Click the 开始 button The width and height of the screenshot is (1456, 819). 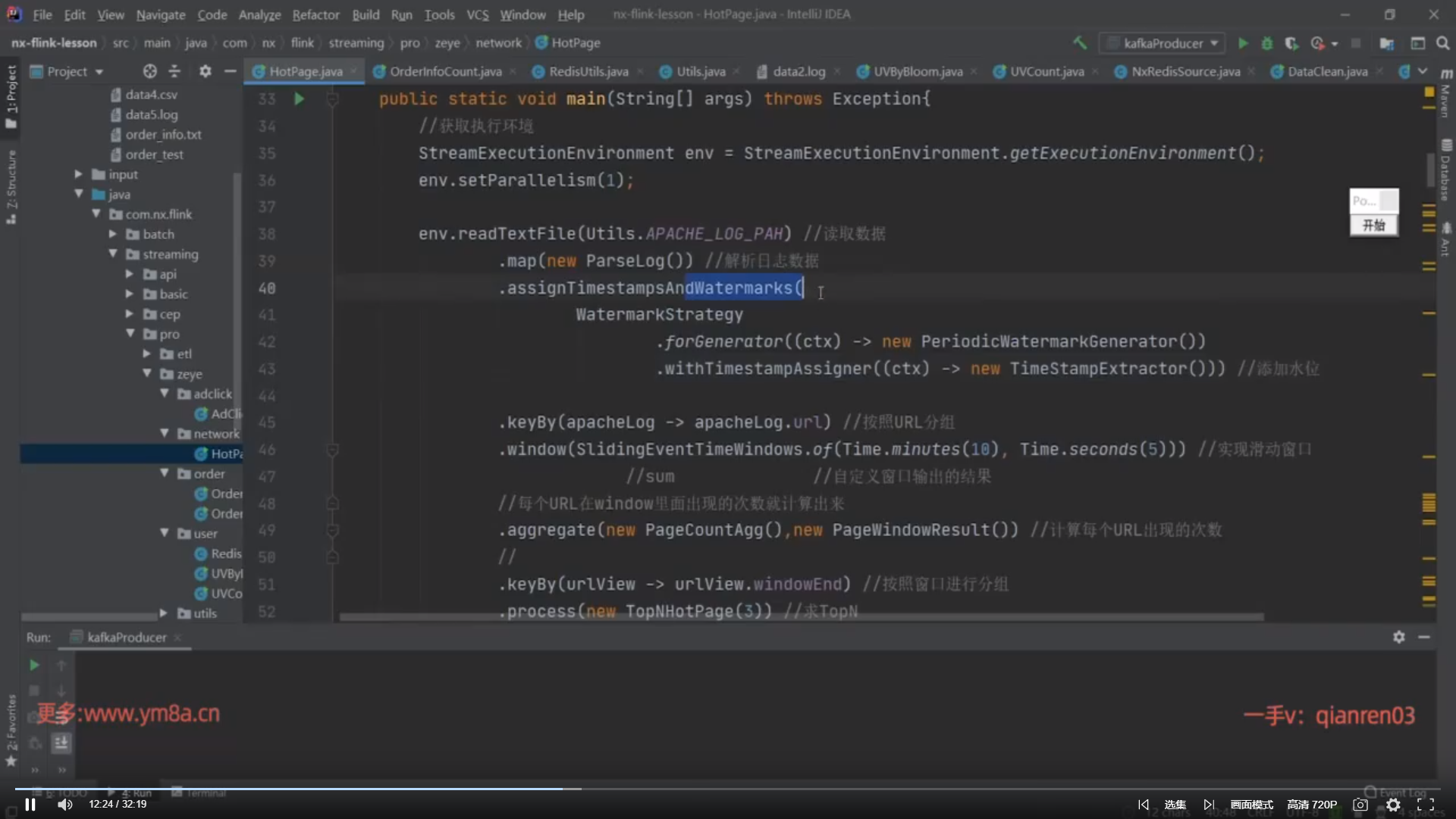(x=1373, y=225)
